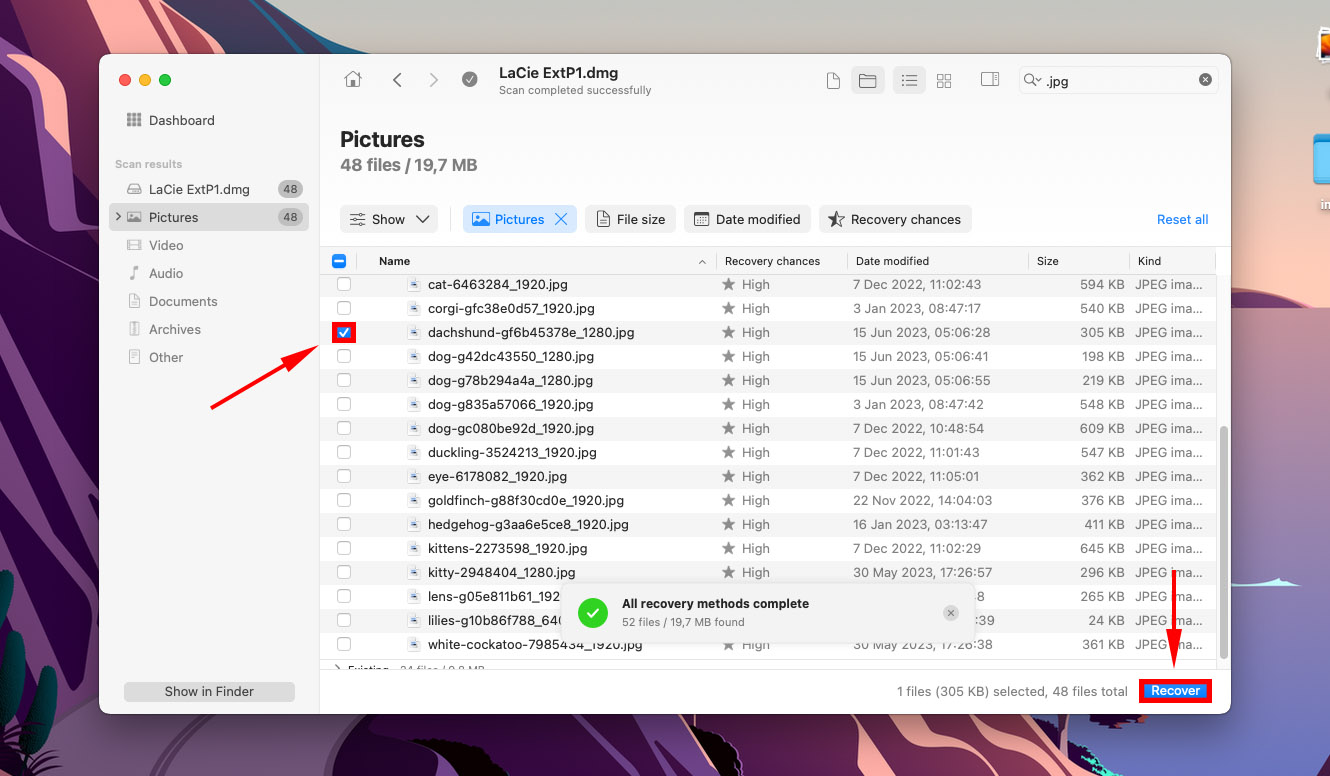Open the Recovery chances filter

pos(895,219)
